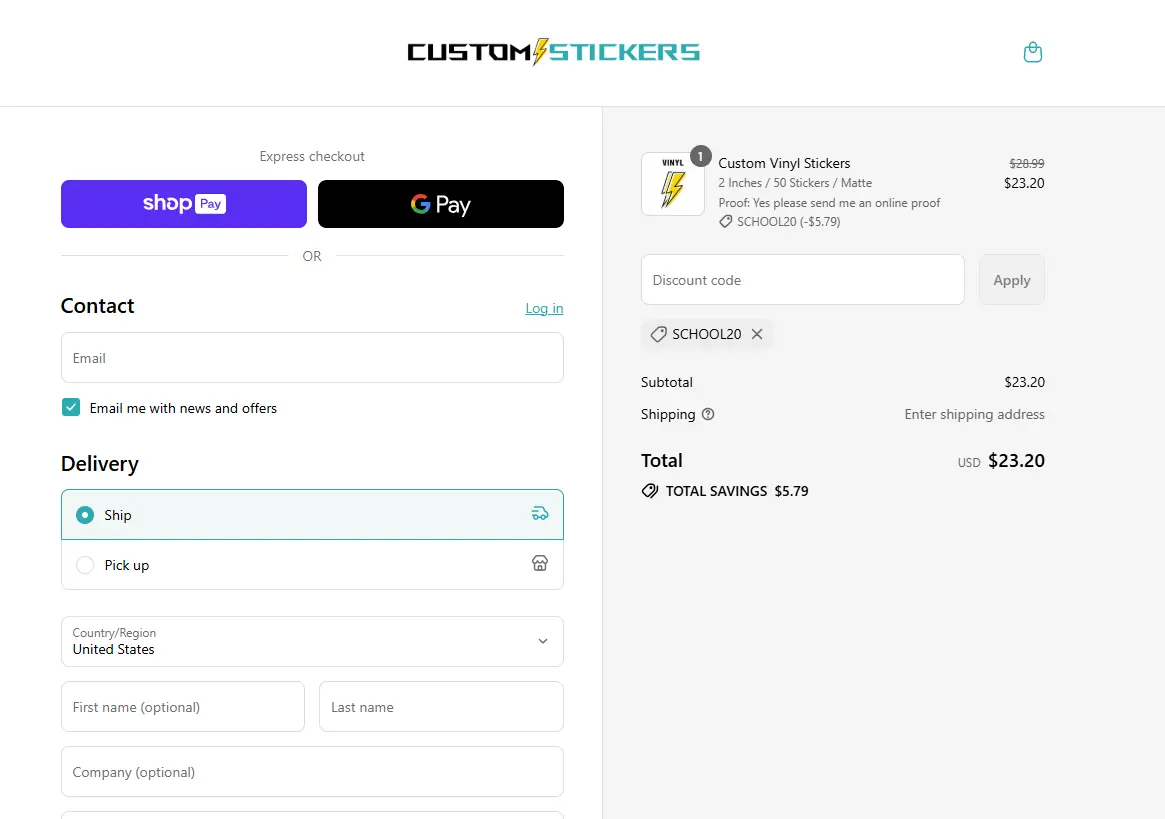Click the Custom Vinyl Stickers product thumbnail
The height and width of the screenshot is (819, 1165).
[672, 184]
